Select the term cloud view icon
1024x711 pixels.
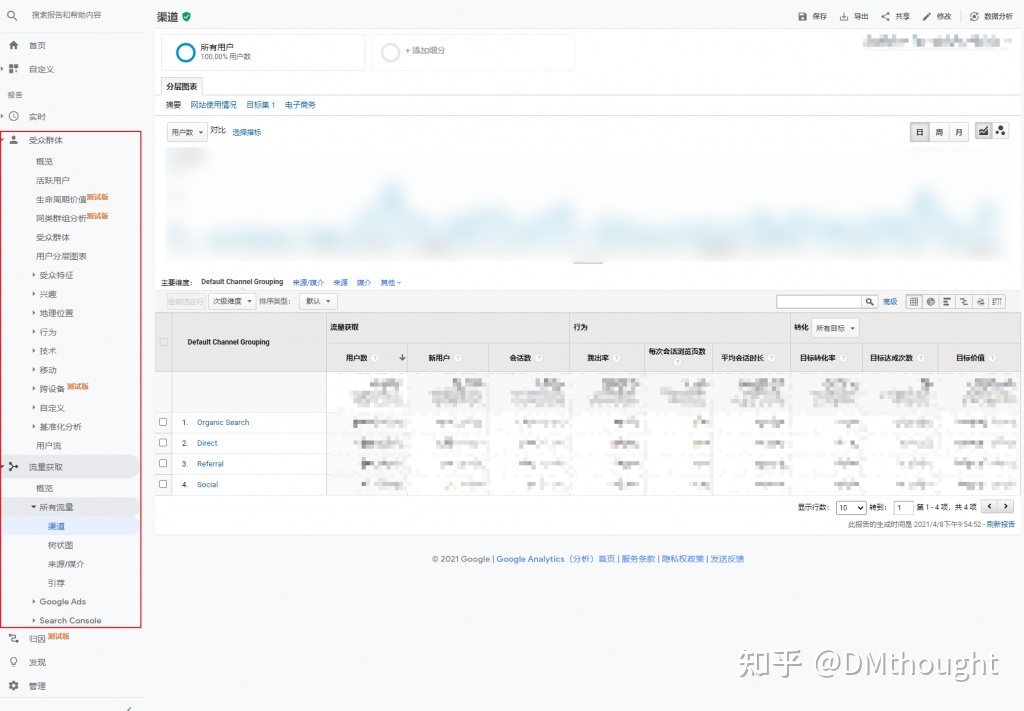point(980,302)
